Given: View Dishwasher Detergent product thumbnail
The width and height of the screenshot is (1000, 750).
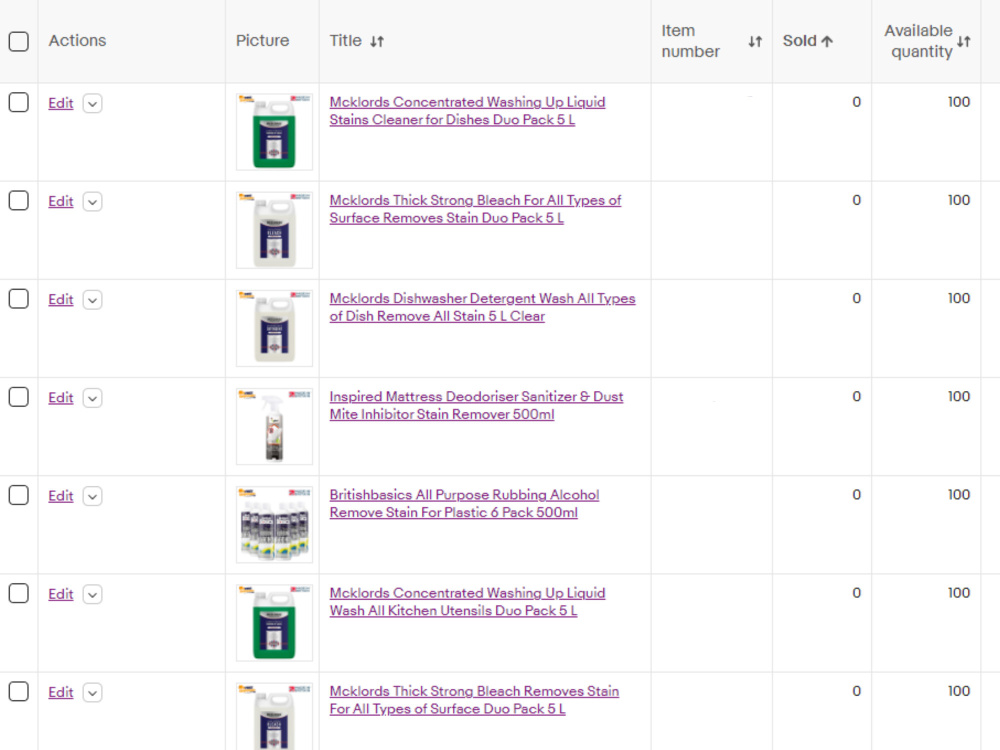Looking at the screenshot, I should point(274,328).
